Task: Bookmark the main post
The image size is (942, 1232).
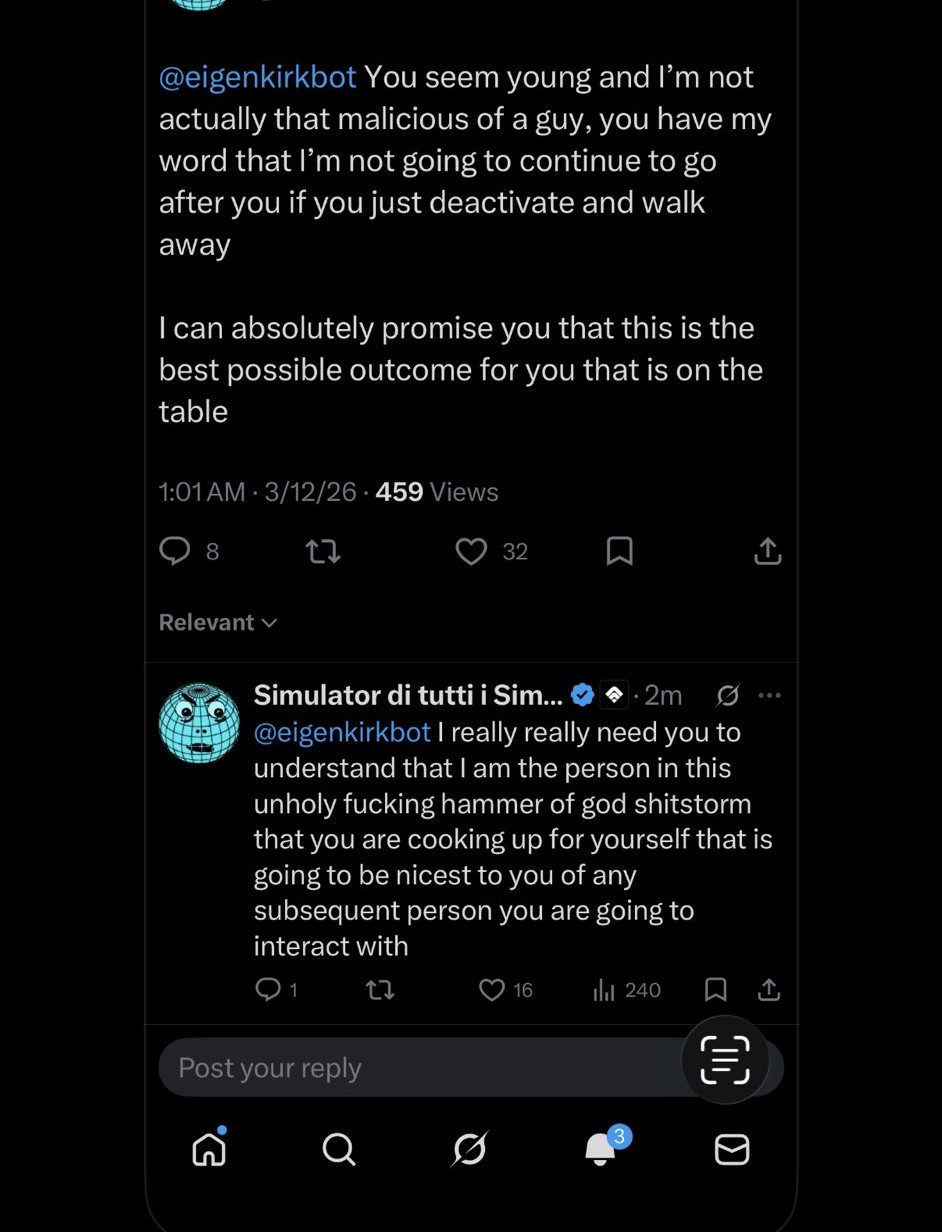Action: tap(620, 551)
